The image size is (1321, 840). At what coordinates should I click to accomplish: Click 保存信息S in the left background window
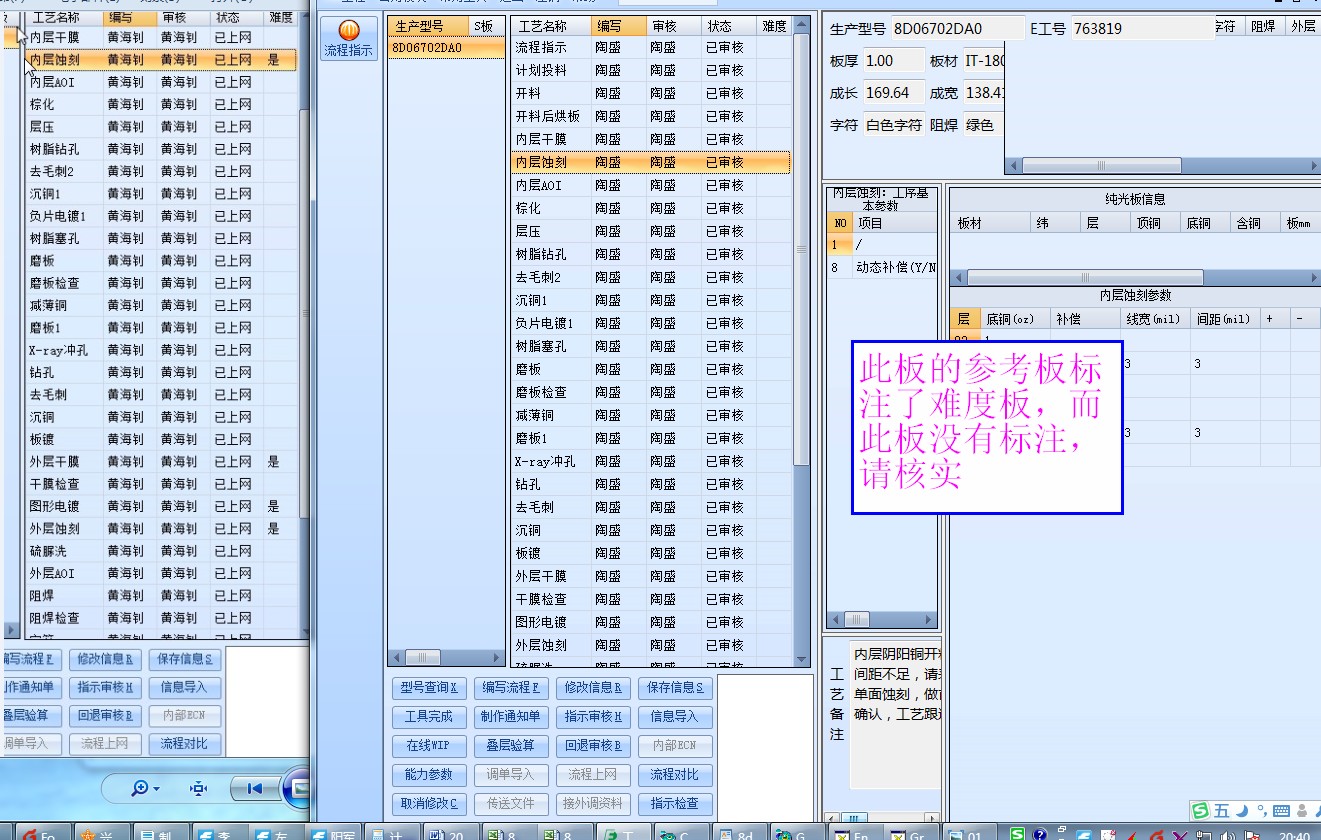184,660
